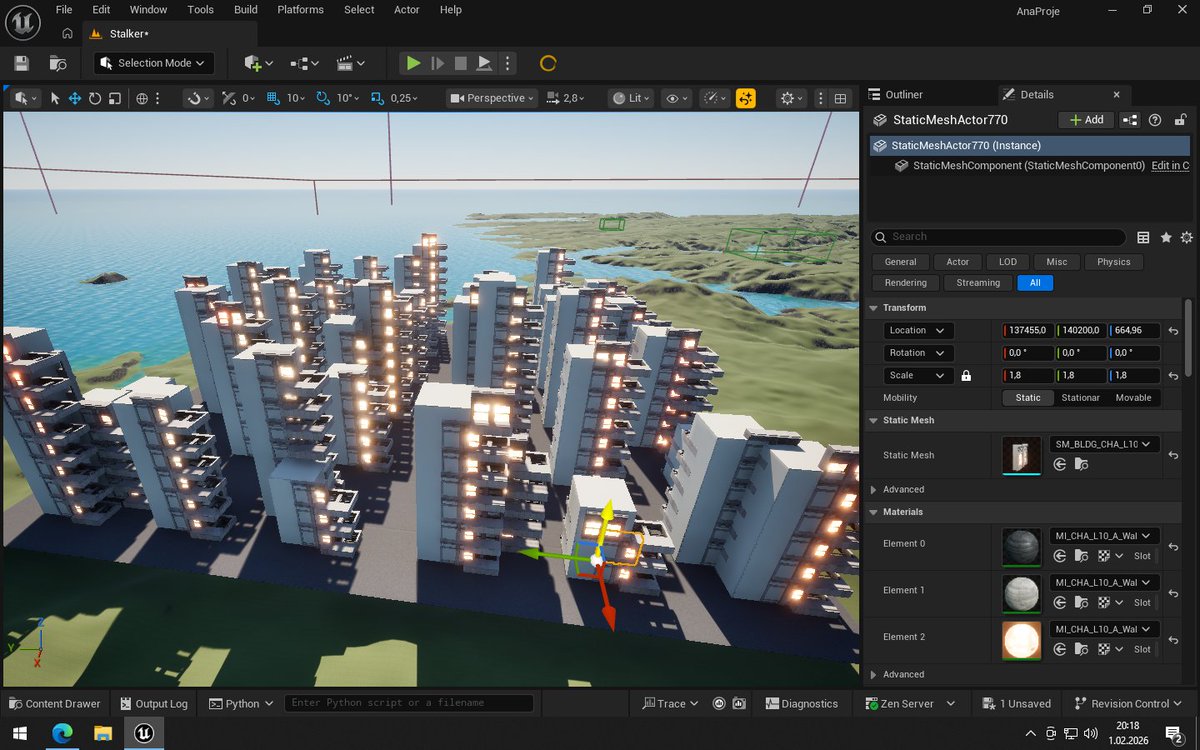The height and width of the screenshot is (750, 1200).
Task: Choose the Select objects arrow tool in the viewport
Action: click(x=55, y=98)
